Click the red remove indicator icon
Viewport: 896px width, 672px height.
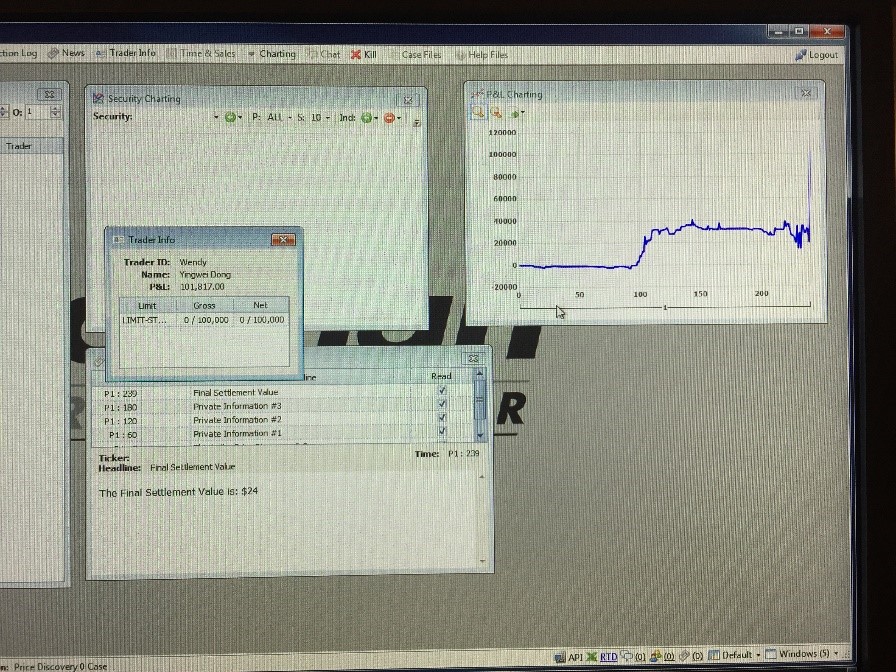click(389, 118)
